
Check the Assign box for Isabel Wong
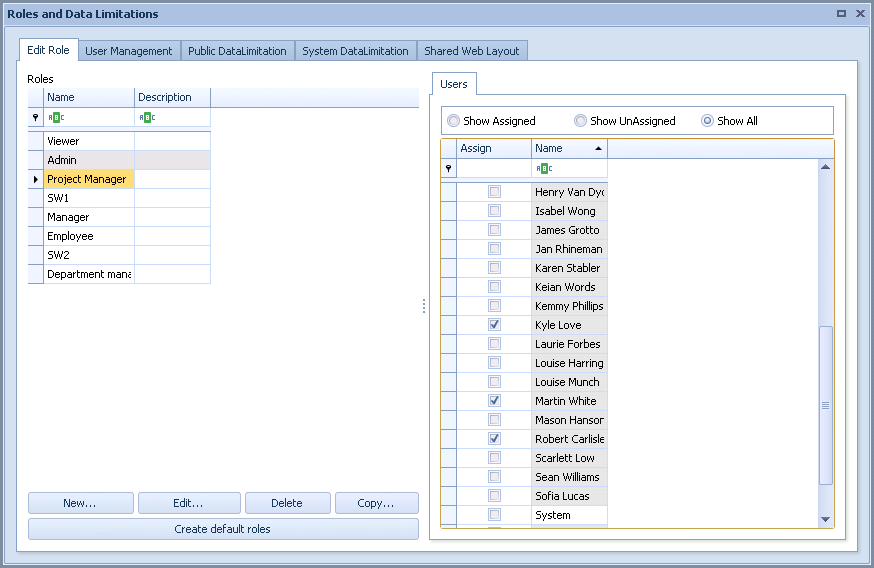[494, 211]
